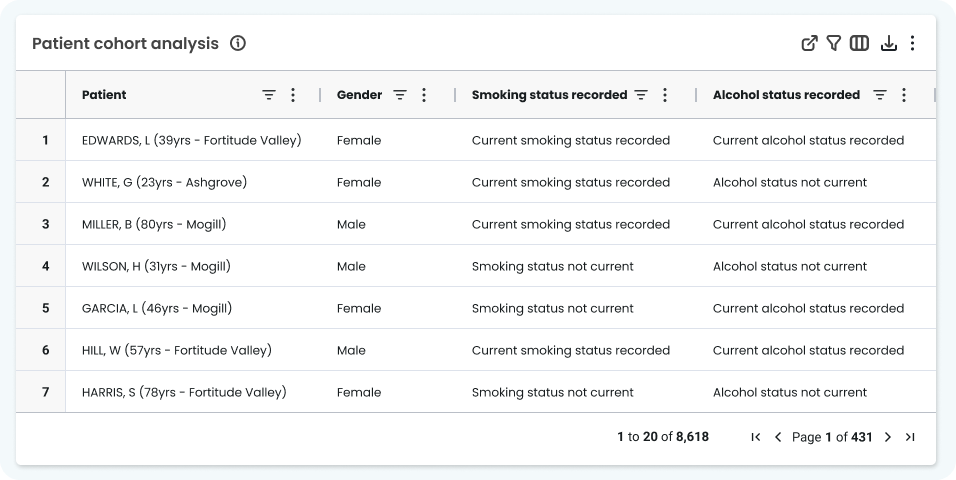Go to next page of results

tap(888, 437)
